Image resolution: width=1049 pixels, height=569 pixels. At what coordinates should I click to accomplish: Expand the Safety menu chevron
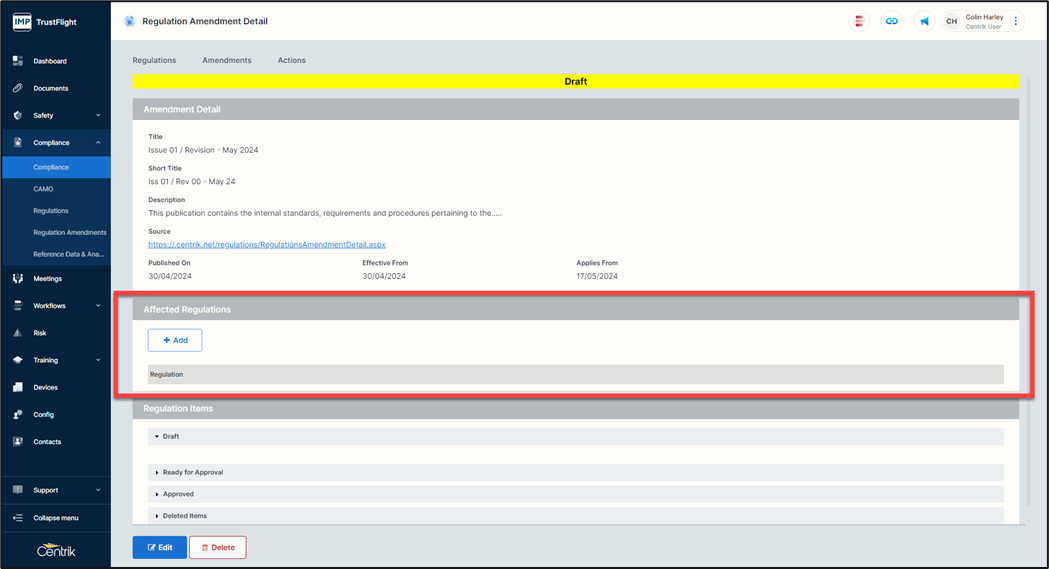pos(98,115)
